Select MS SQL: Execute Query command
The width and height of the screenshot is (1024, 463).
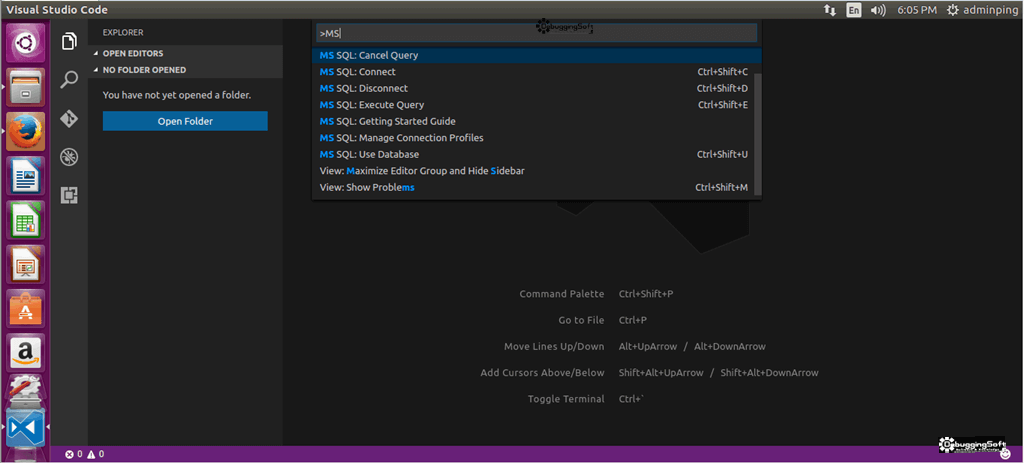click(x=534, y=104)
